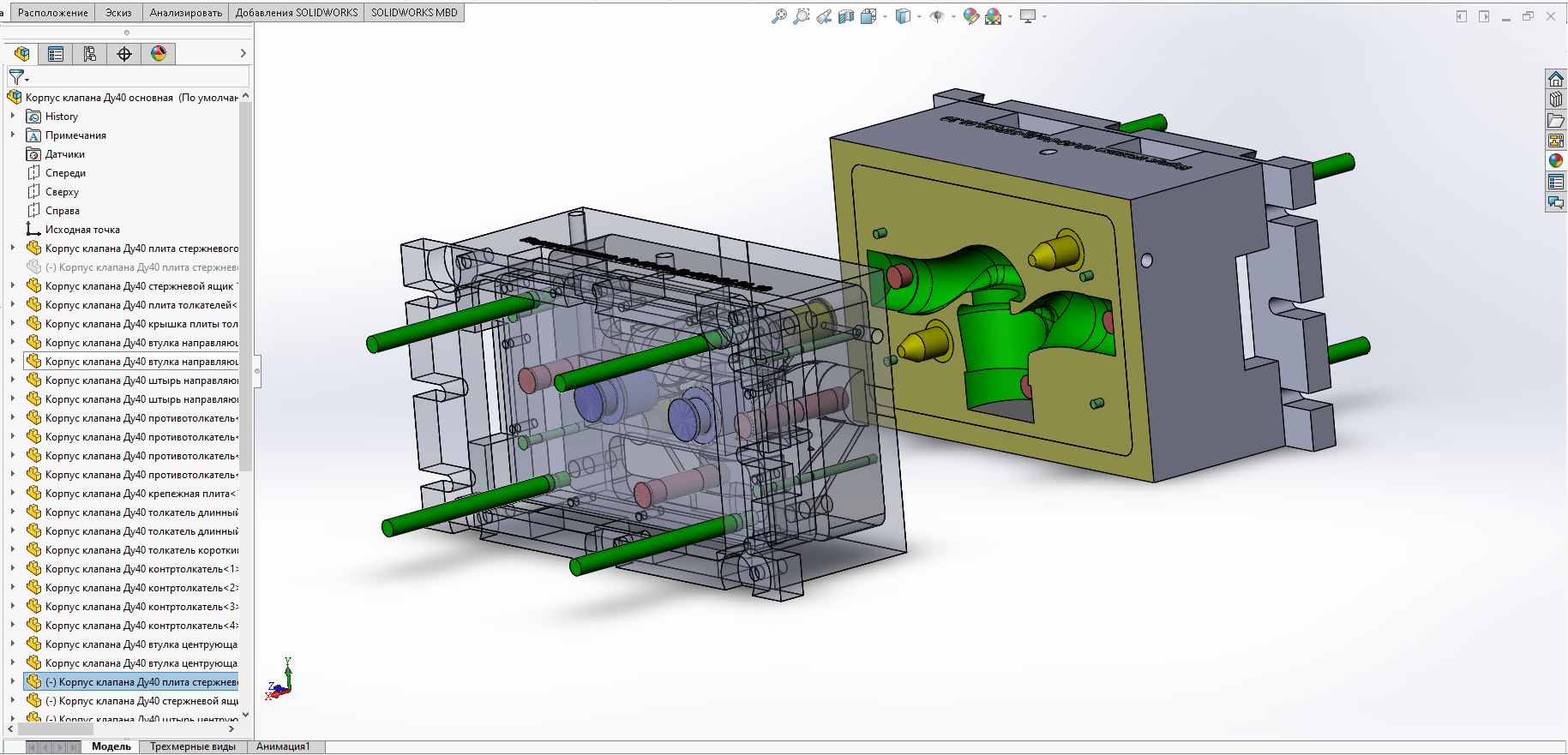Screen dimensions: 1568x755
Task: Toggle the Hide/Show Items eye icon
Action: click(x=937, y=16)
